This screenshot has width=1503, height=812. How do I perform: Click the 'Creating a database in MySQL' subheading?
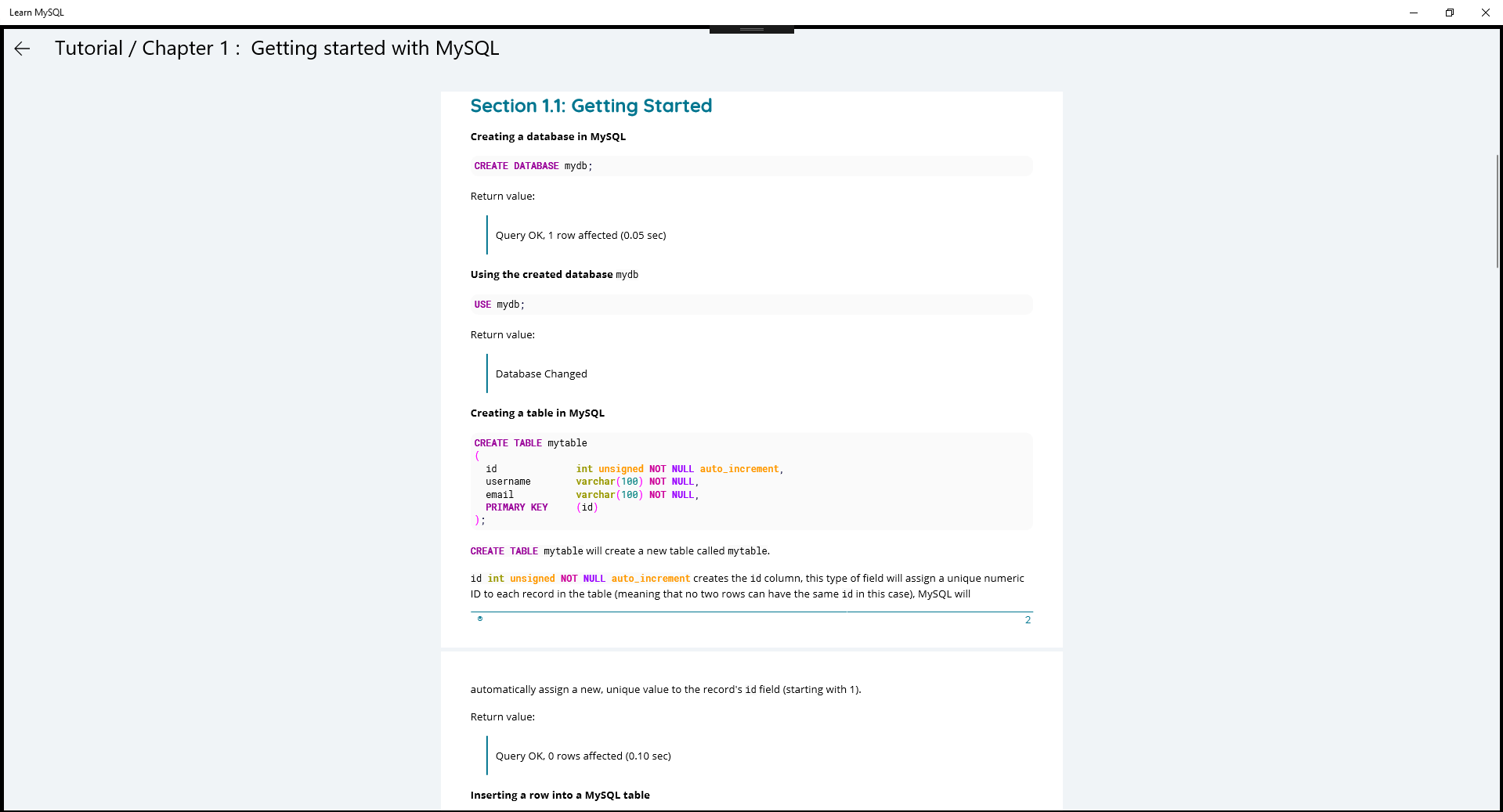[548, 137]
